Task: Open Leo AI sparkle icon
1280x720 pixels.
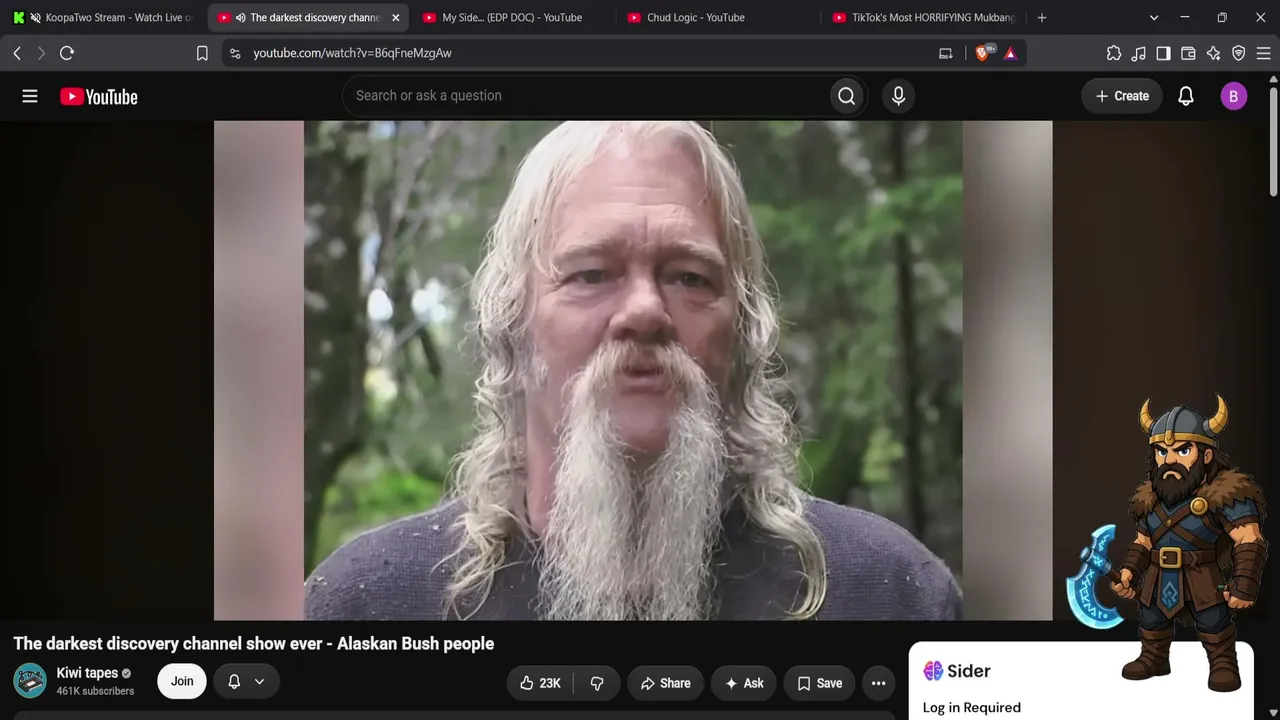Action: 1214,53
